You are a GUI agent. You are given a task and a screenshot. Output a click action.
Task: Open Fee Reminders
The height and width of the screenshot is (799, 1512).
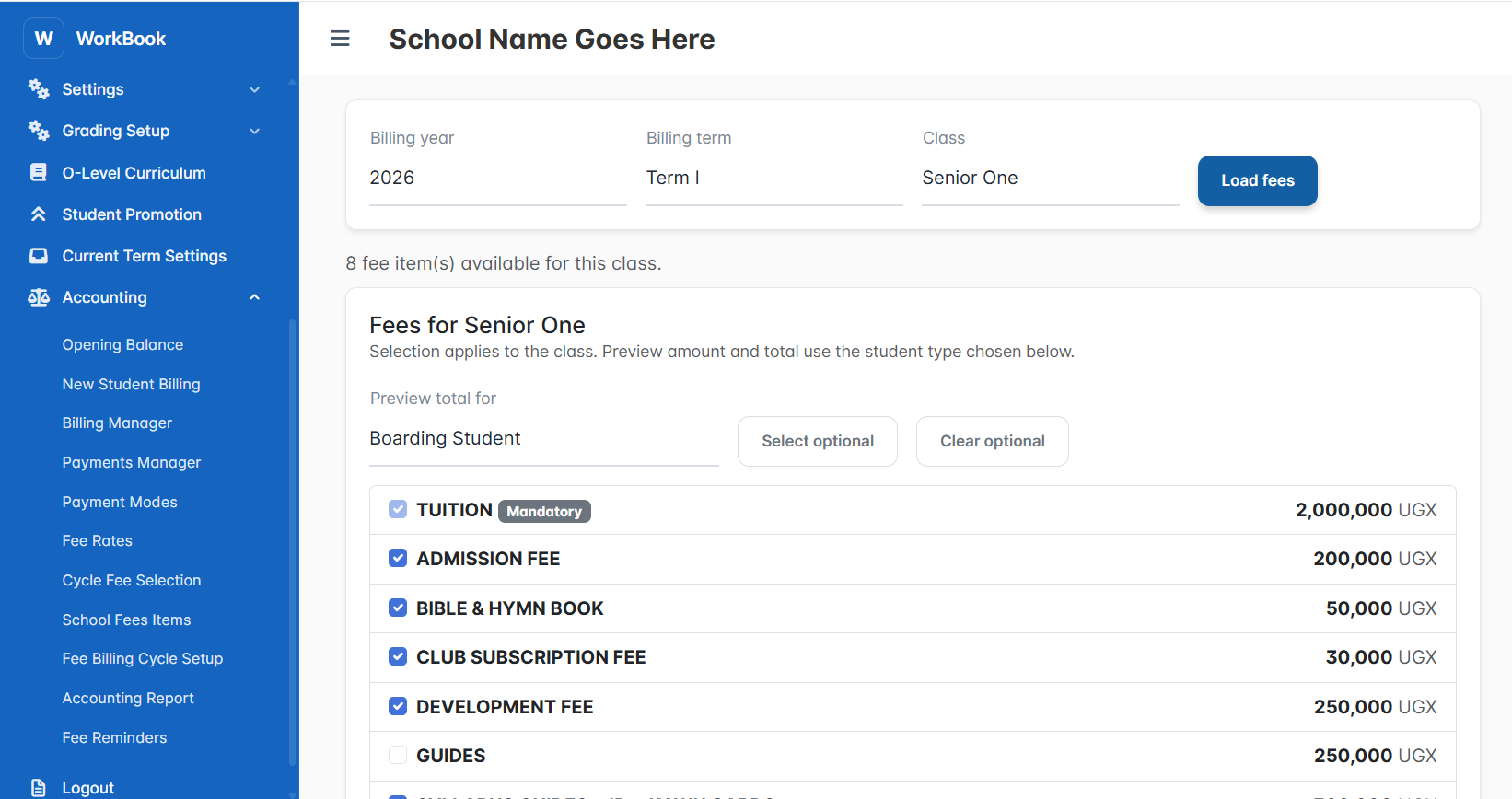(114, 737)
